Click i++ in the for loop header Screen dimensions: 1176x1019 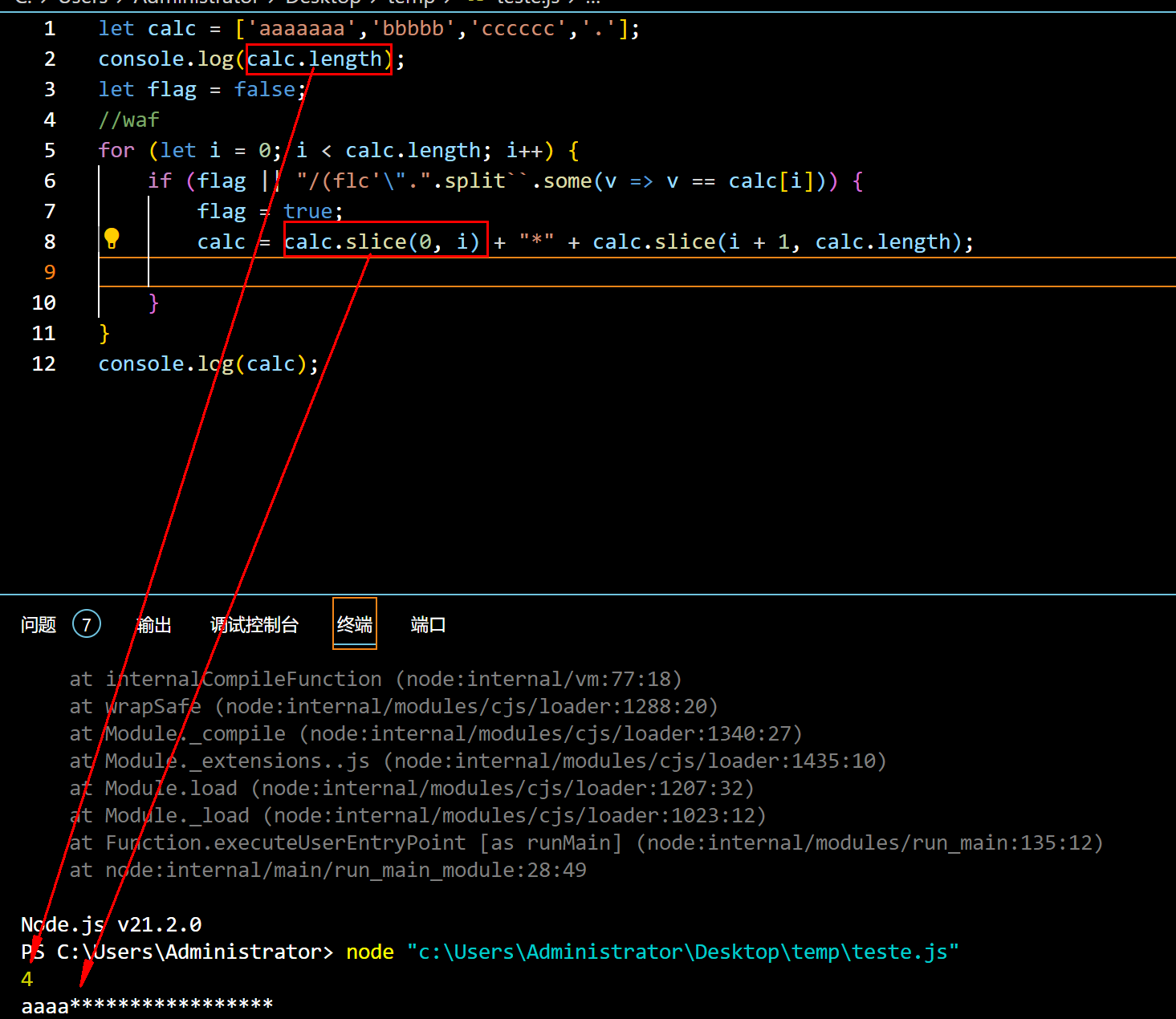524,151
